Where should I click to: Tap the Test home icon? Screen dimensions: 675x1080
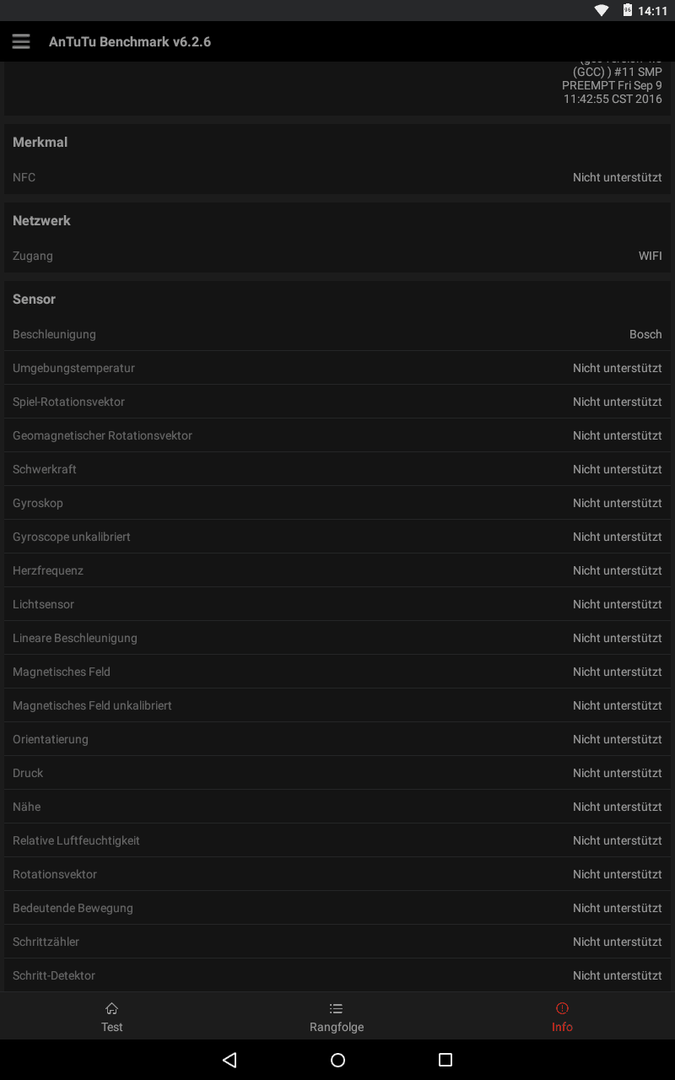[x=112, y=1008]
